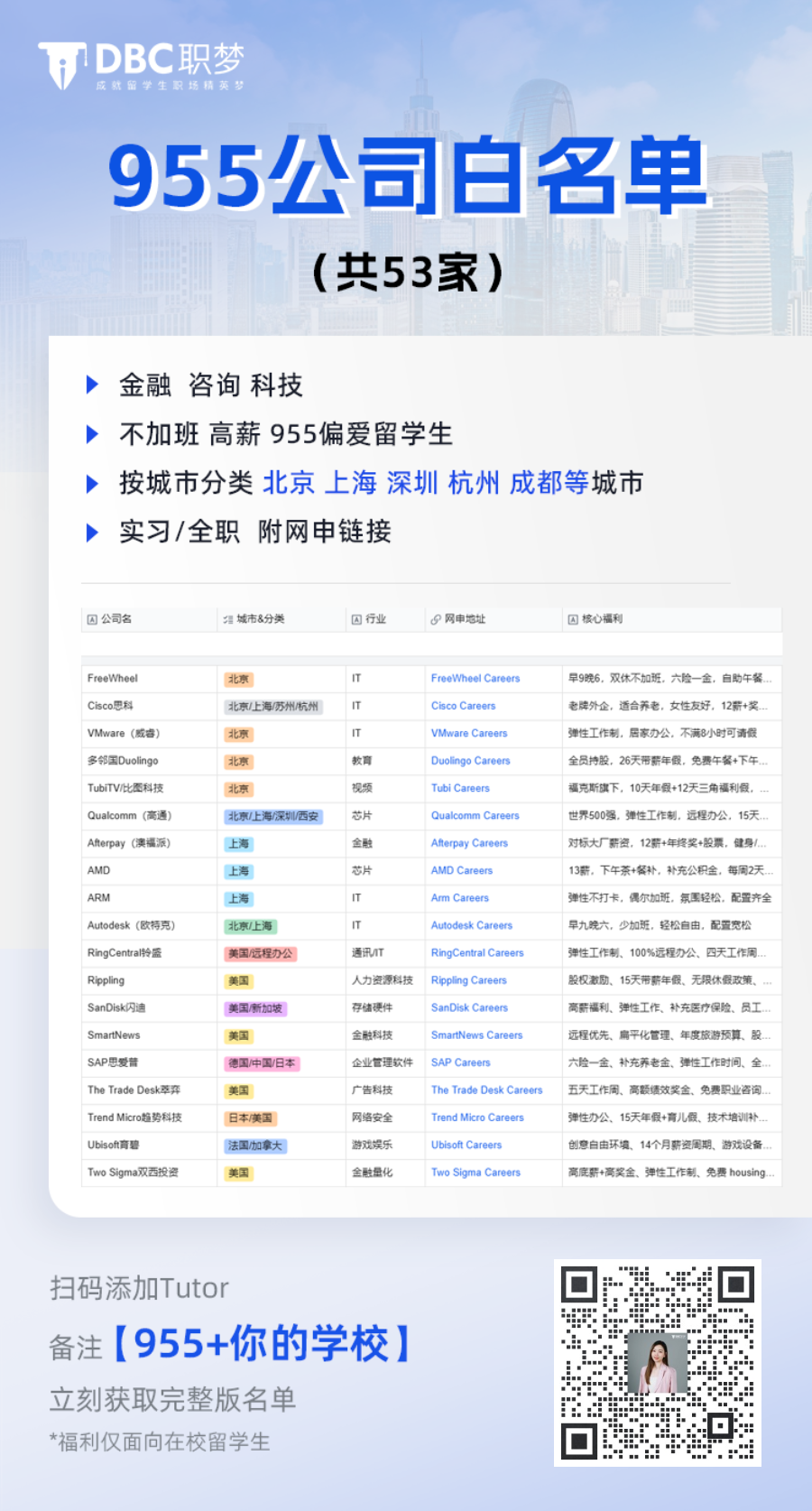Viewport: 812px width, 1511px height.
Task: Follow the VMware Careers link
Action: (469, 734)
